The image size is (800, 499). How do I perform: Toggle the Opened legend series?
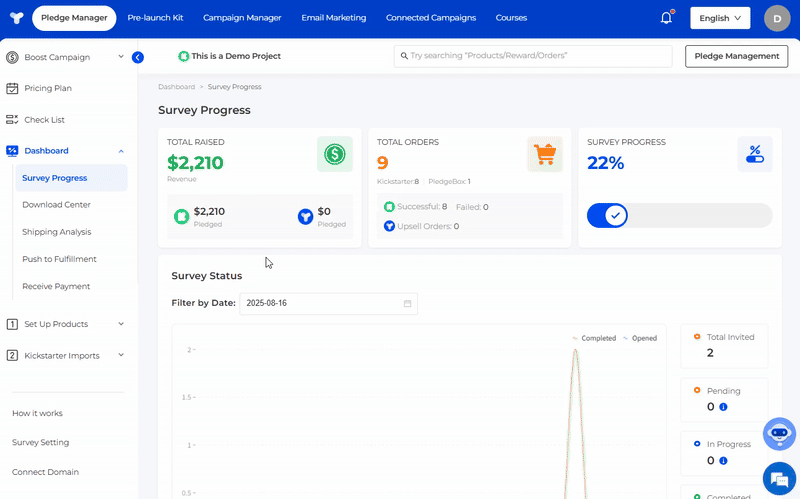tap(640, 338)
